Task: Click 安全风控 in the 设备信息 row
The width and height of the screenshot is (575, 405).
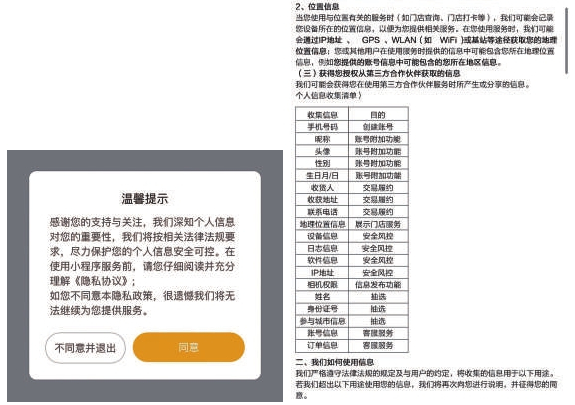Action: click(378, 236)
